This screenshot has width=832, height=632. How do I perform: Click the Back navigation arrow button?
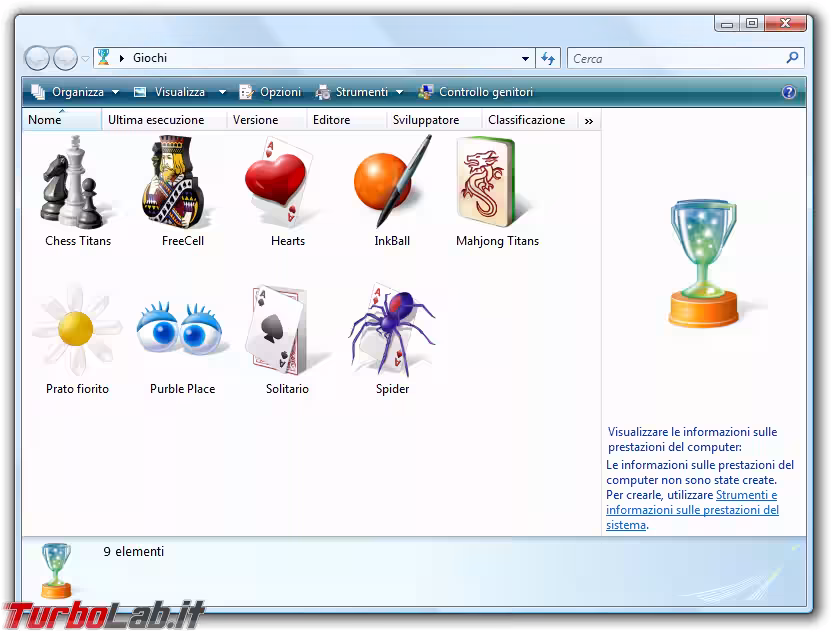(x=37, y=58)
